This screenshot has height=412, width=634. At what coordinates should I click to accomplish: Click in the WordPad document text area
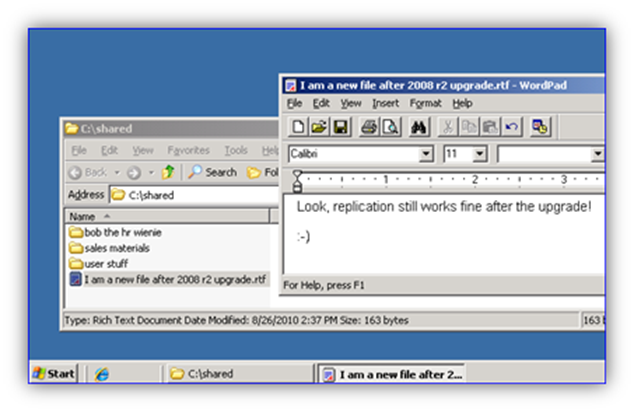point(445,234)
